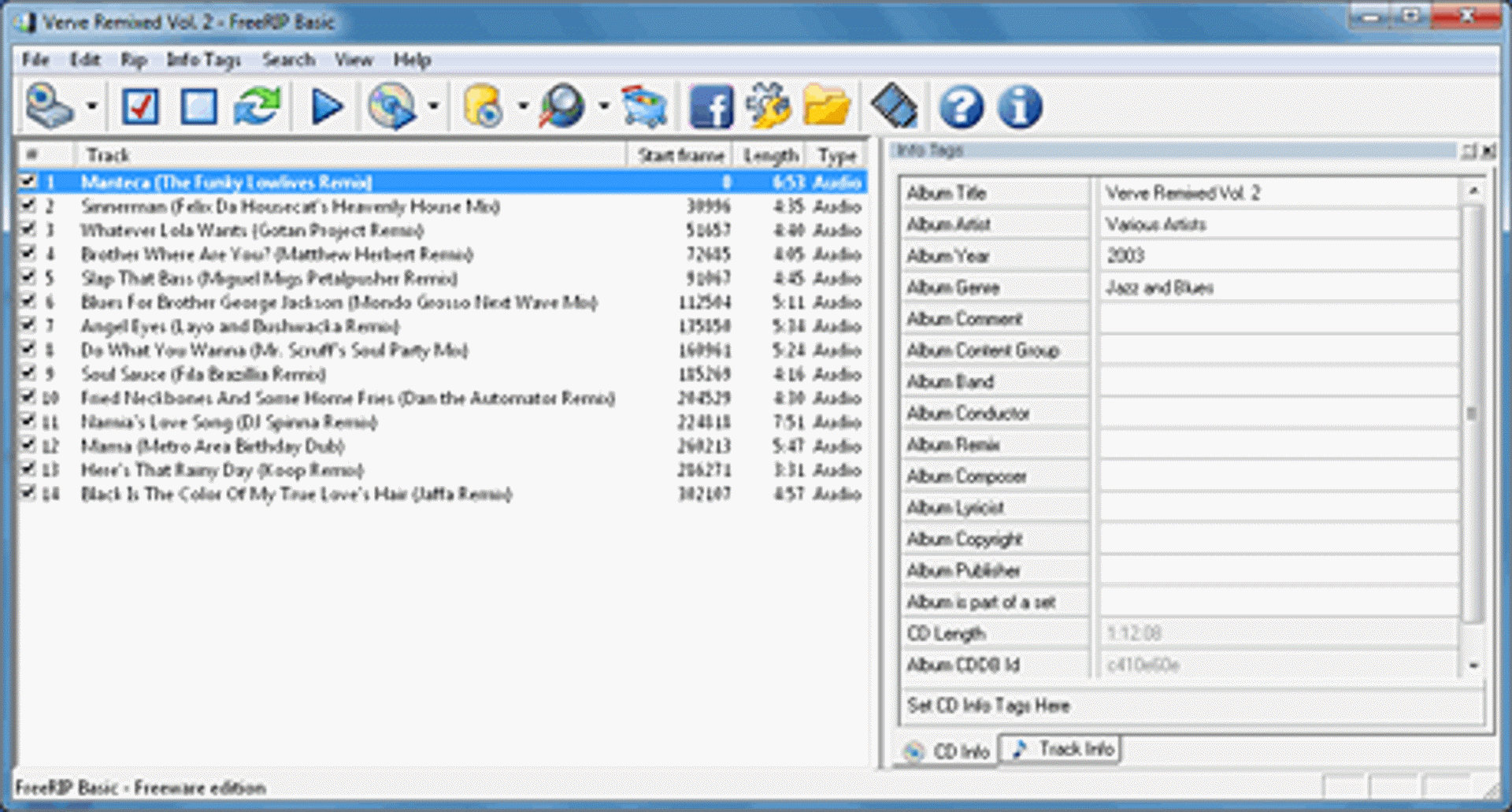Uncheck track 14 Black Is The Color checkbox
This screenshot has height=812, width=1512.
click(x=28, y=493)
